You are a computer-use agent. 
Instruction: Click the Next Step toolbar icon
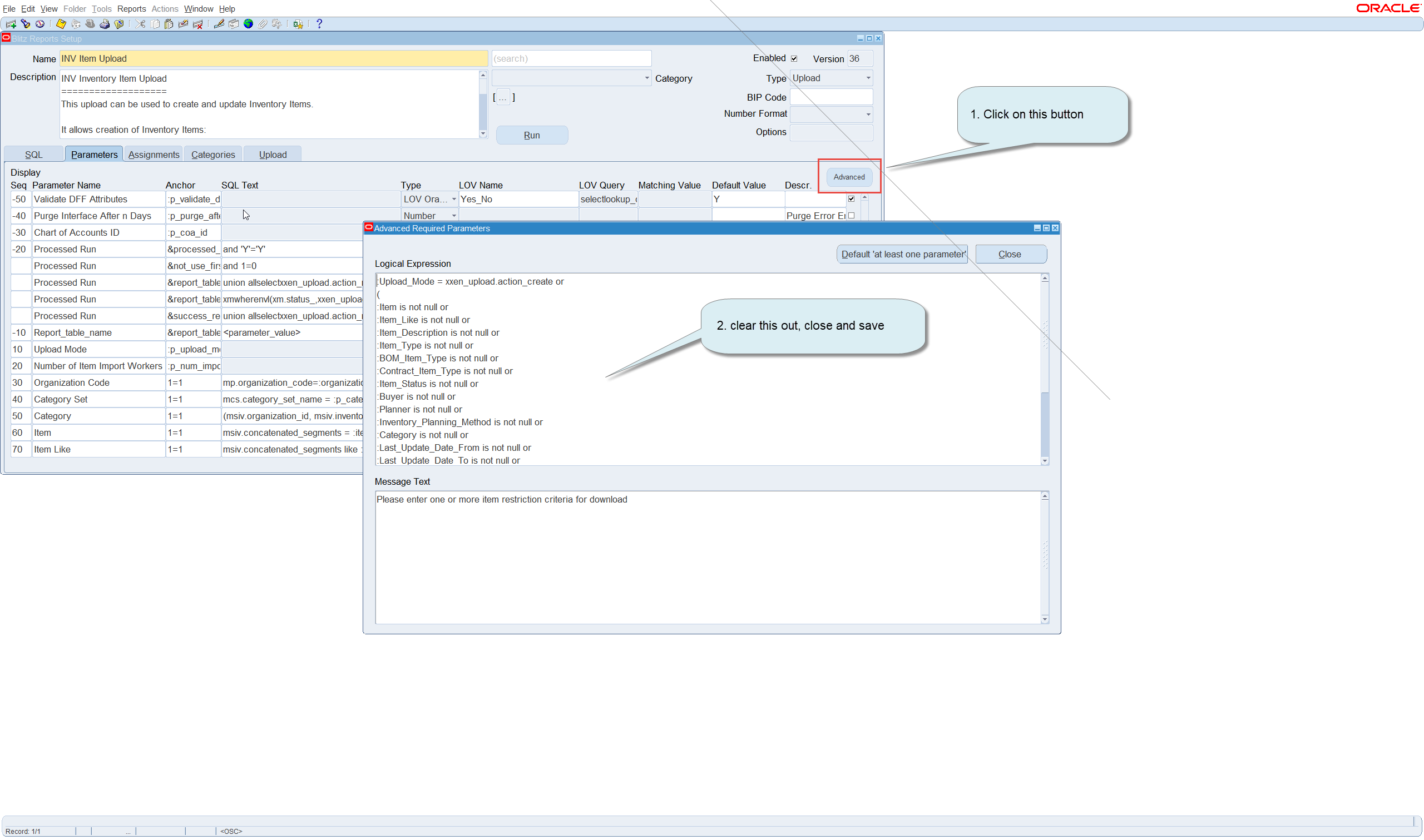(x=75, y=24)
